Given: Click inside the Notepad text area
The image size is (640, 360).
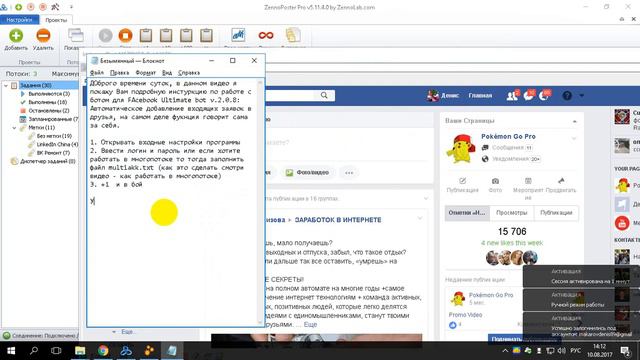Looking at the screenshot, I should point(173,202).
